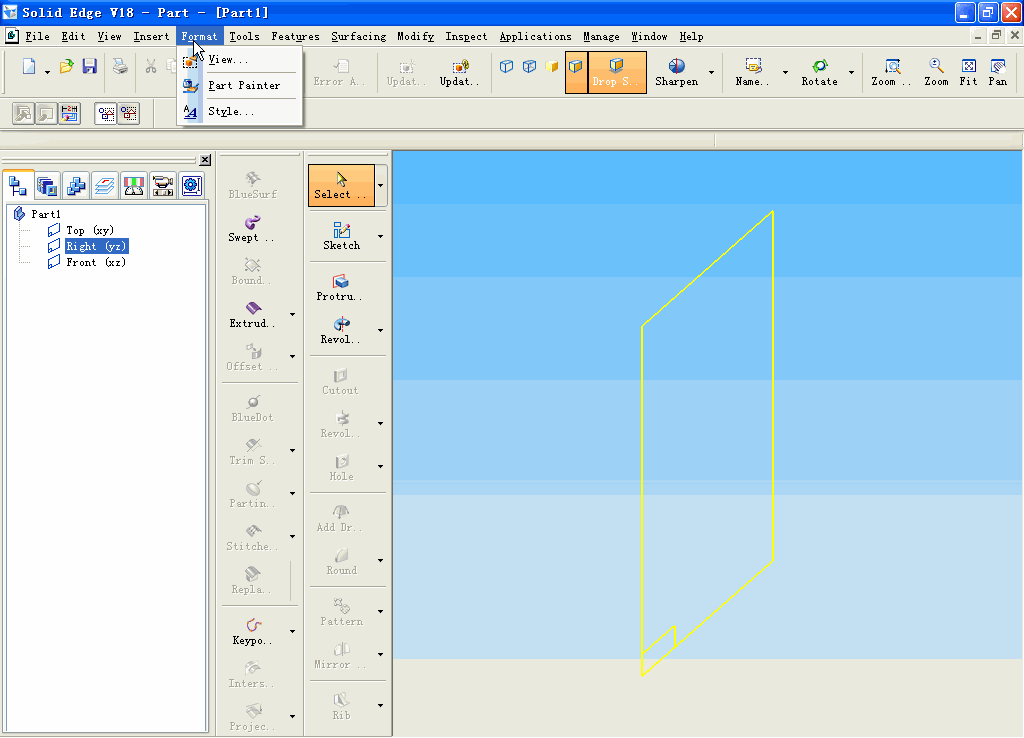Save the part with the floppy disk icon

pos(89,66)
